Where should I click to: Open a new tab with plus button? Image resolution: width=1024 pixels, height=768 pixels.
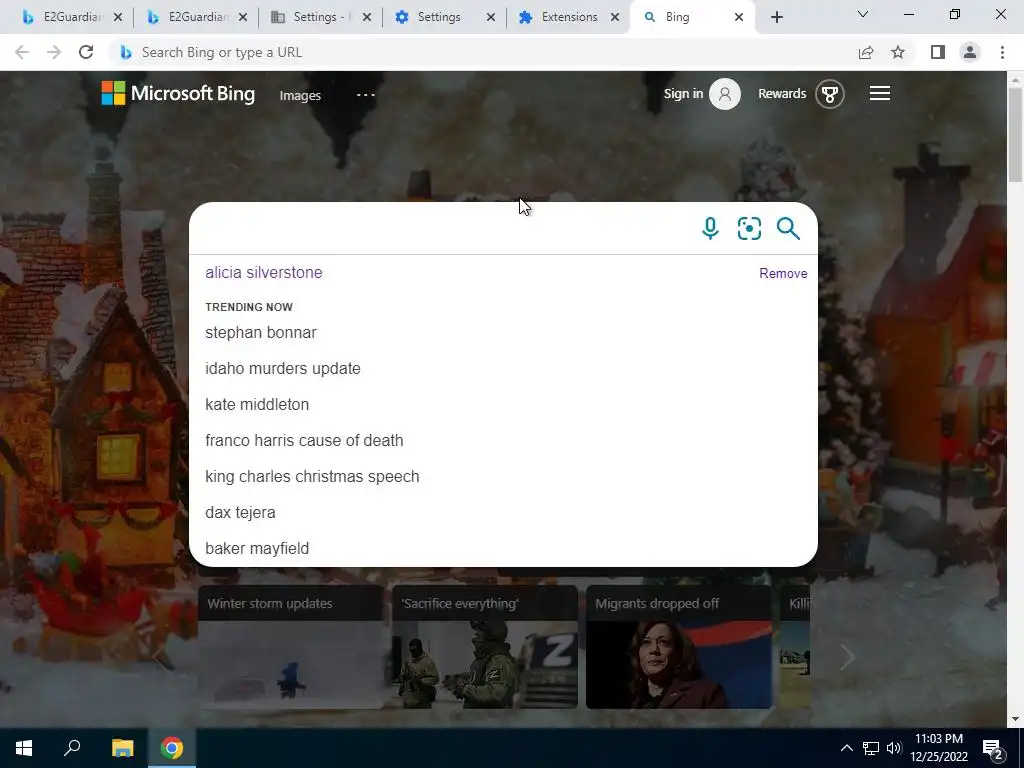click(776, 17)
